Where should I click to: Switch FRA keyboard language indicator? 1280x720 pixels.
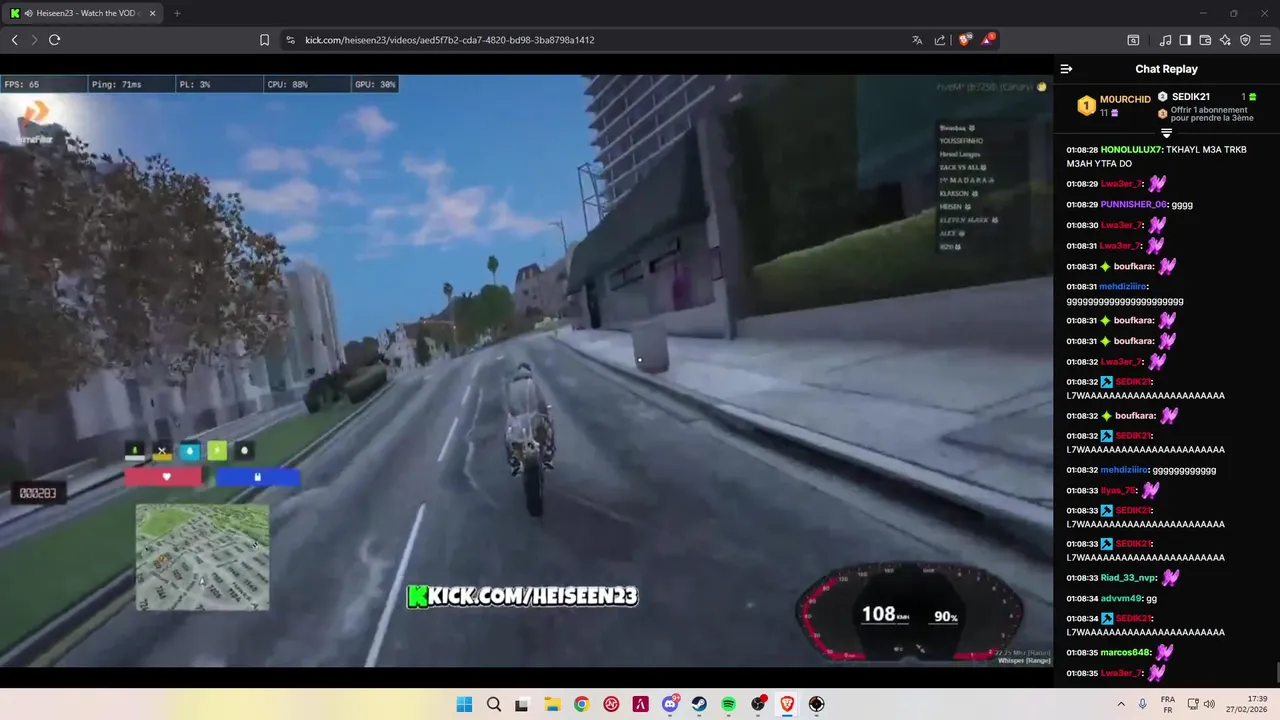pos(1168,704)
